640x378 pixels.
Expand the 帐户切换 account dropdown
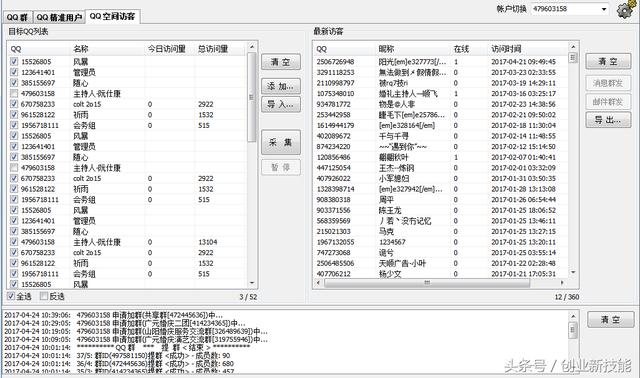(604, 9)
